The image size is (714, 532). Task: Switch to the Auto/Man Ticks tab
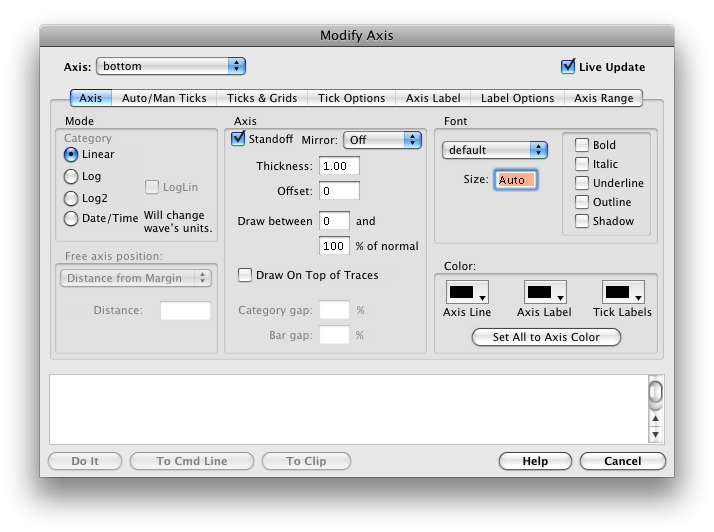[164, 98]
